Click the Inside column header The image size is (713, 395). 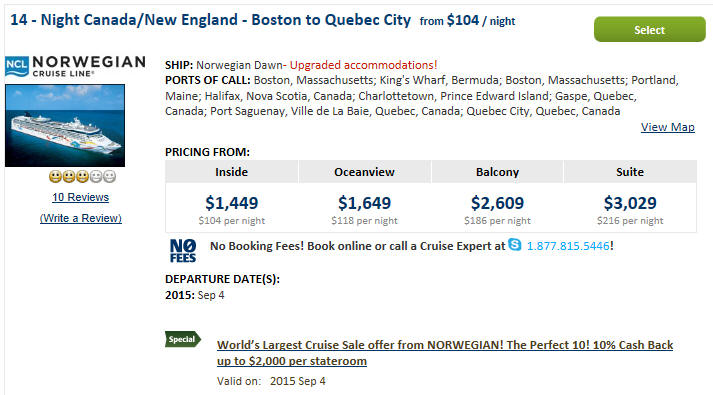coord(231,172)
